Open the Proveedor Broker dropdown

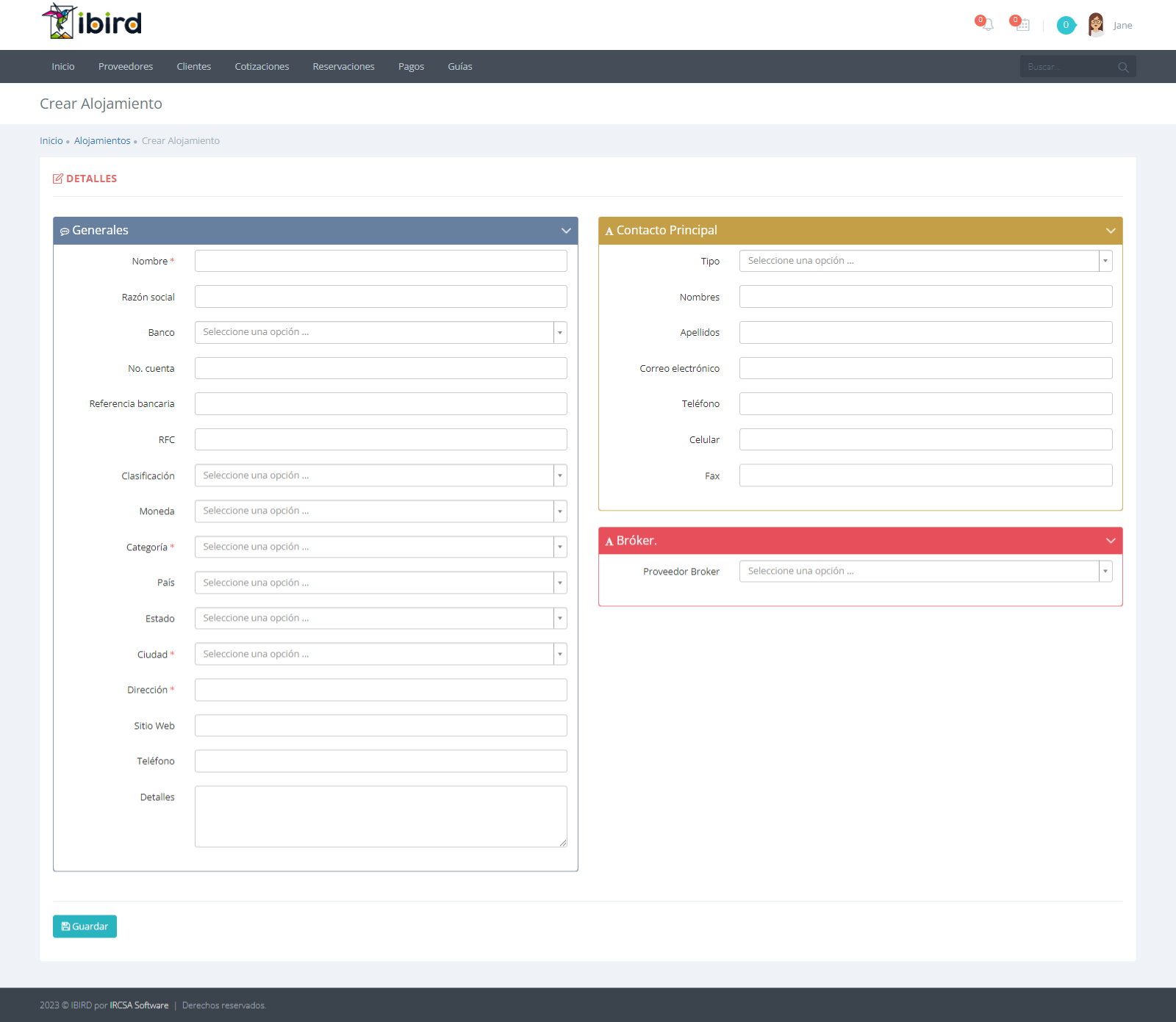coord(925,571)
